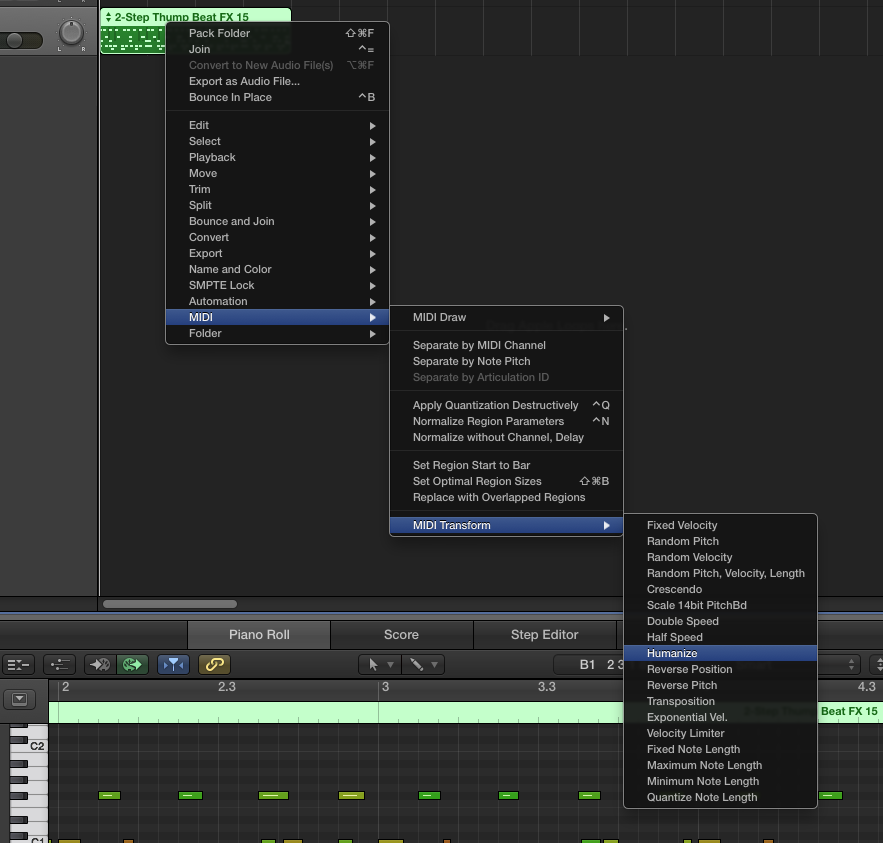Select Reverse Position transform
This screenshot has height=843, width=883.
(720, 670)
